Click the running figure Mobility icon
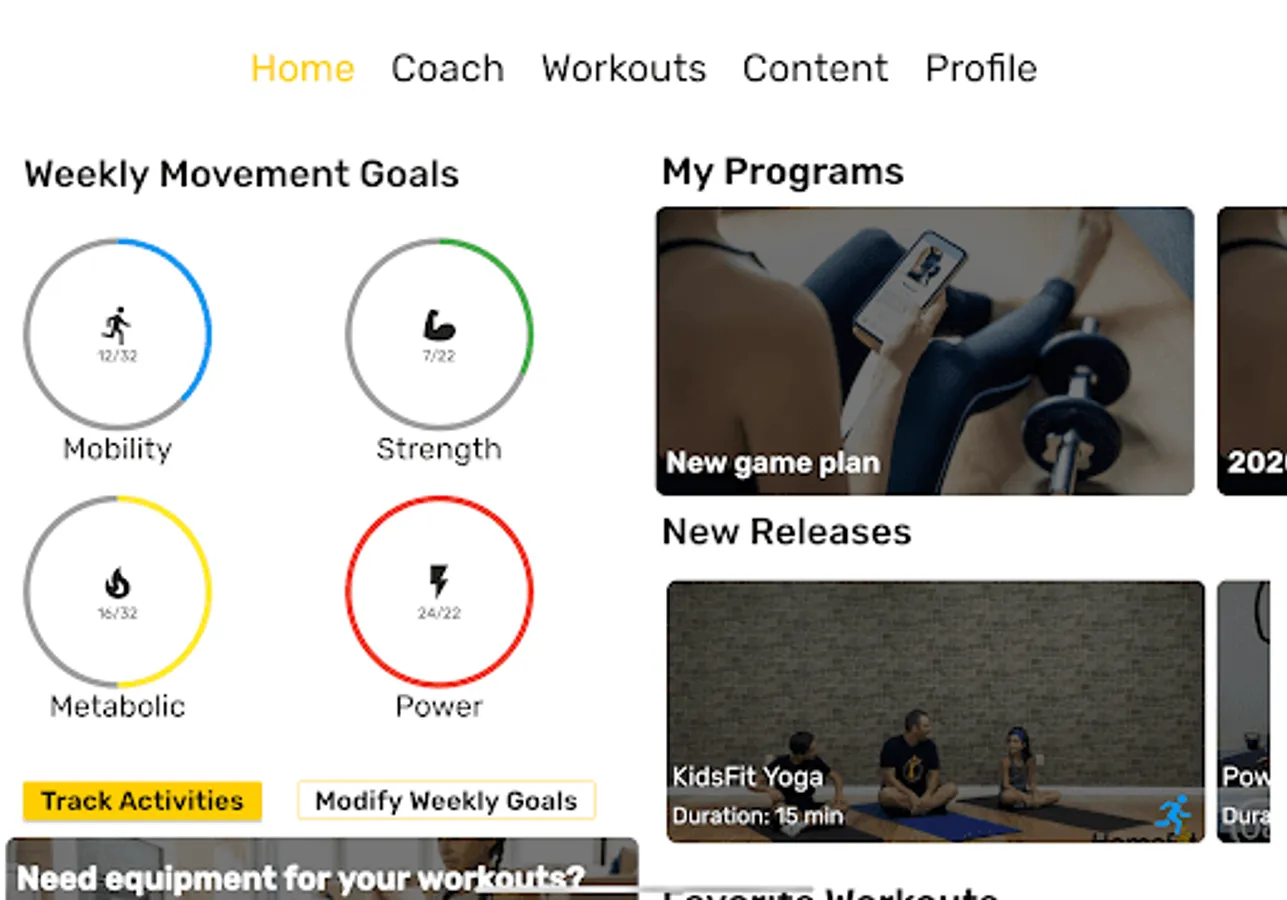This screenshot has width=1287, height=900. pos(117,325)
